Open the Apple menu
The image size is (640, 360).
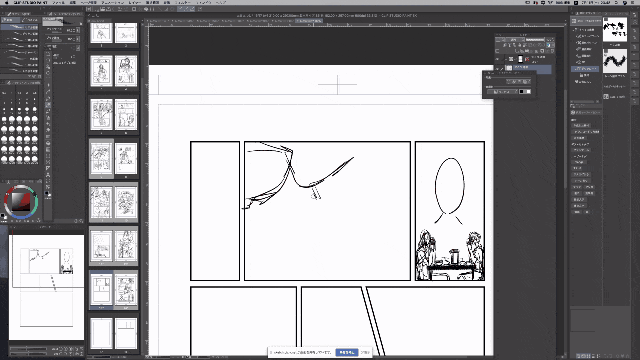pyautogui.click(x=6, y=2)
